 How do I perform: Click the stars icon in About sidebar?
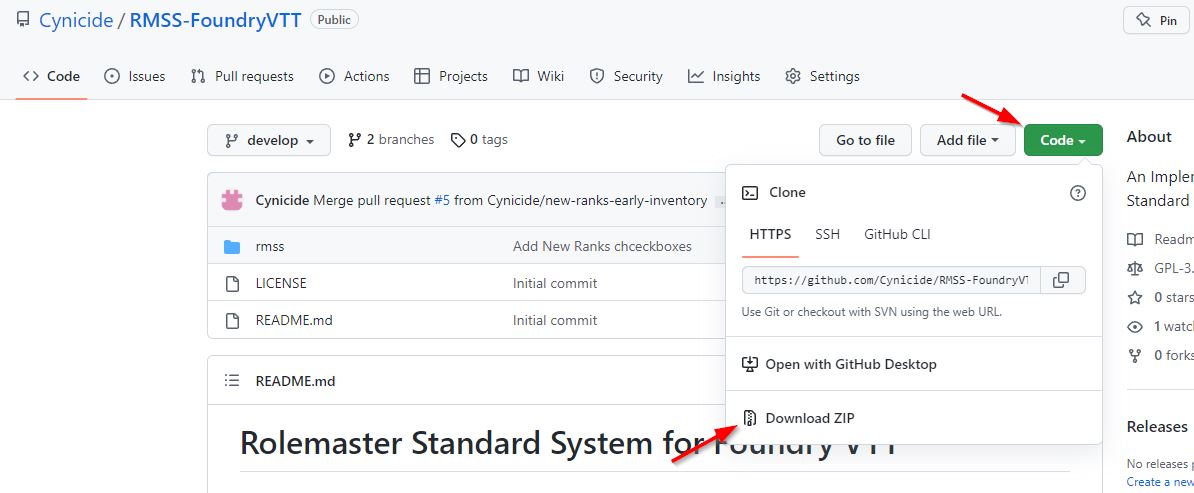click(1135, 297)
